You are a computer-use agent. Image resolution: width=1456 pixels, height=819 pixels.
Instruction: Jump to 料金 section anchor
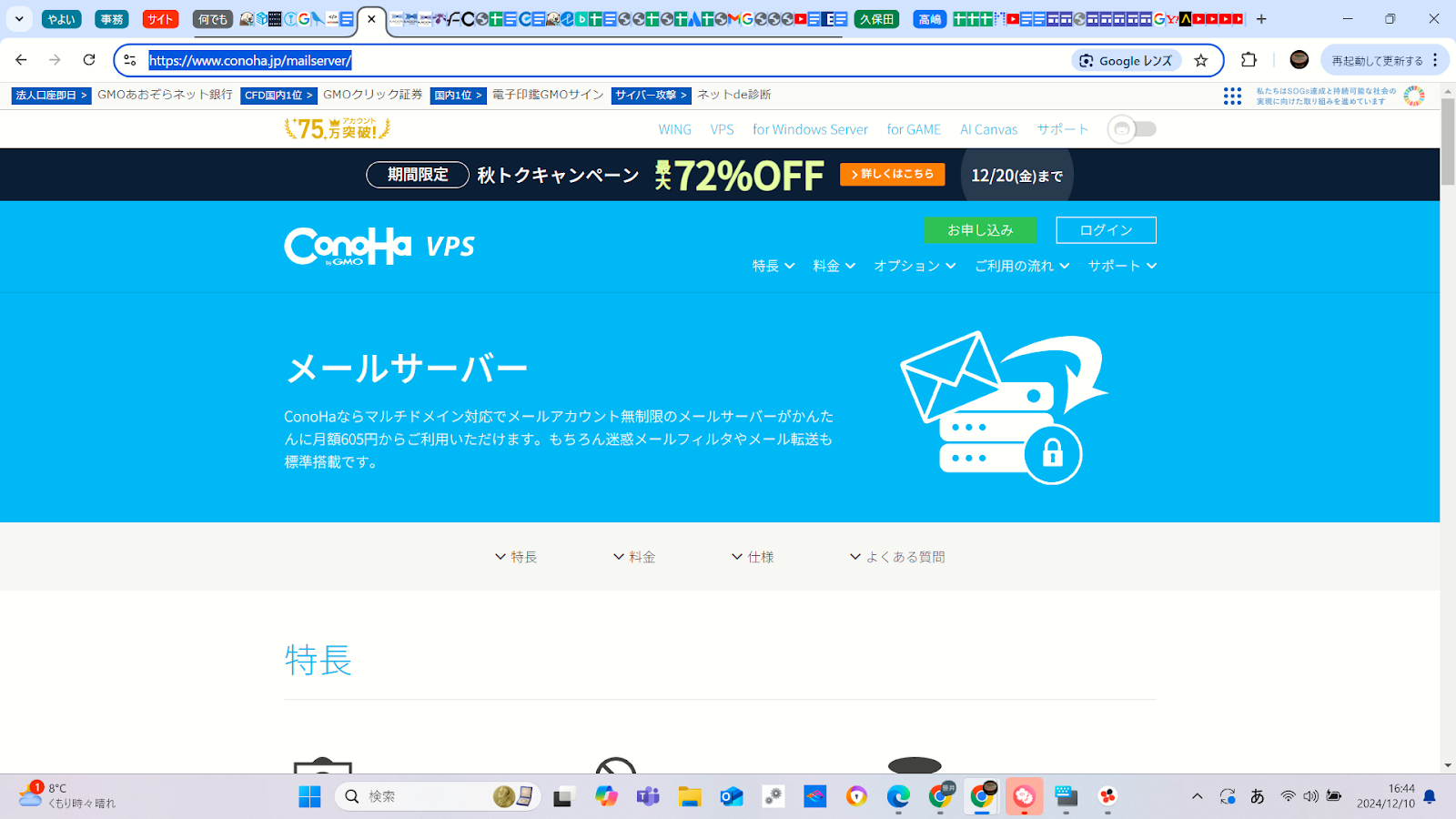point(634,557)
